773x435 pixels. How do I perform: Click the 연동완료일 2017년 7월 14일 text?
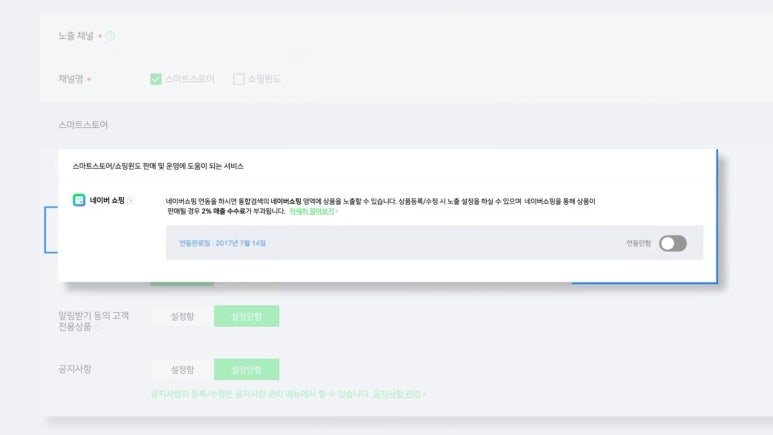tap(222, 243)
